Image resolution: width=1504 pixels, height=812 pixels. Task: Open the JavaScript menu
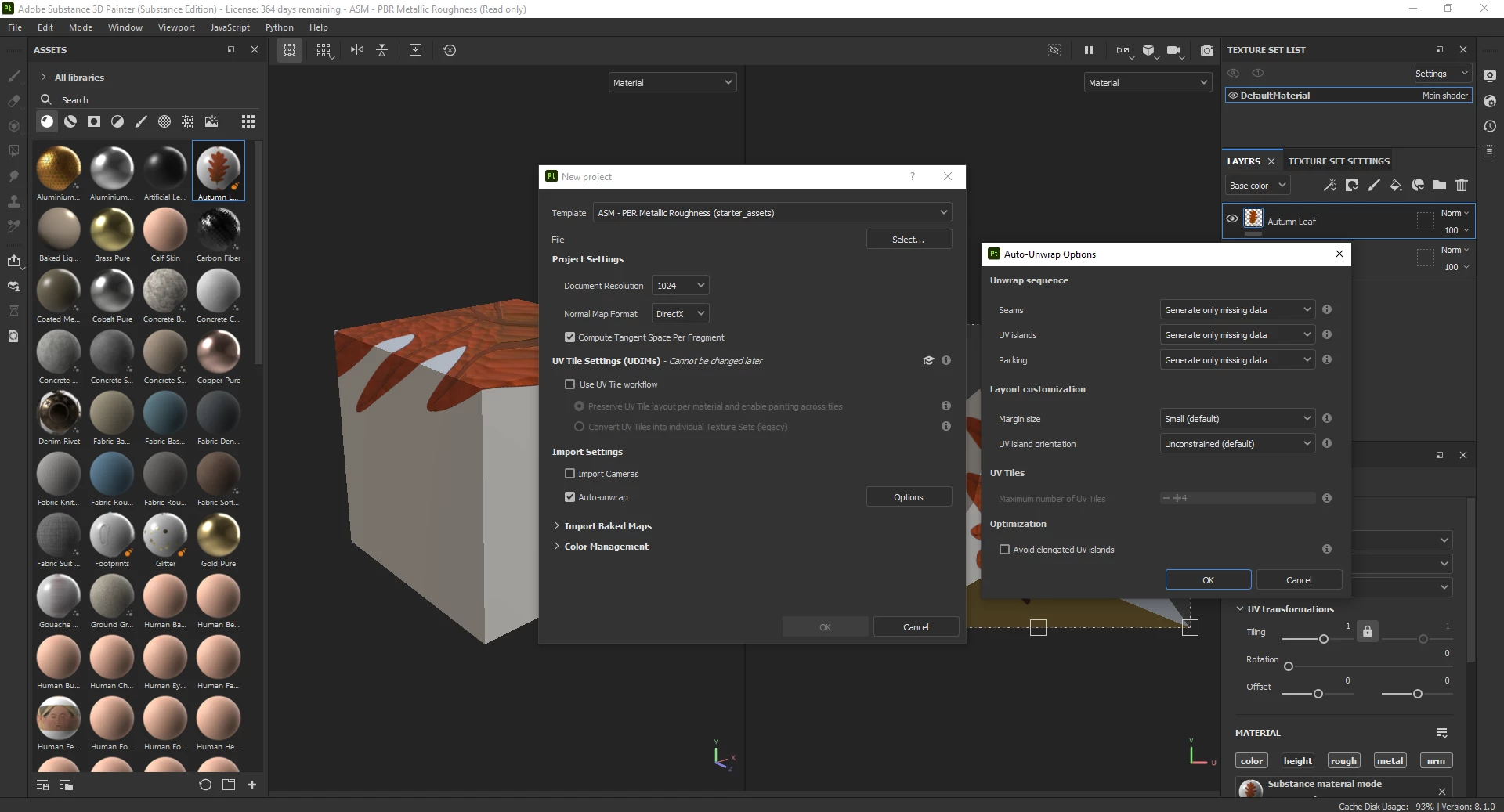coord(230,27)
